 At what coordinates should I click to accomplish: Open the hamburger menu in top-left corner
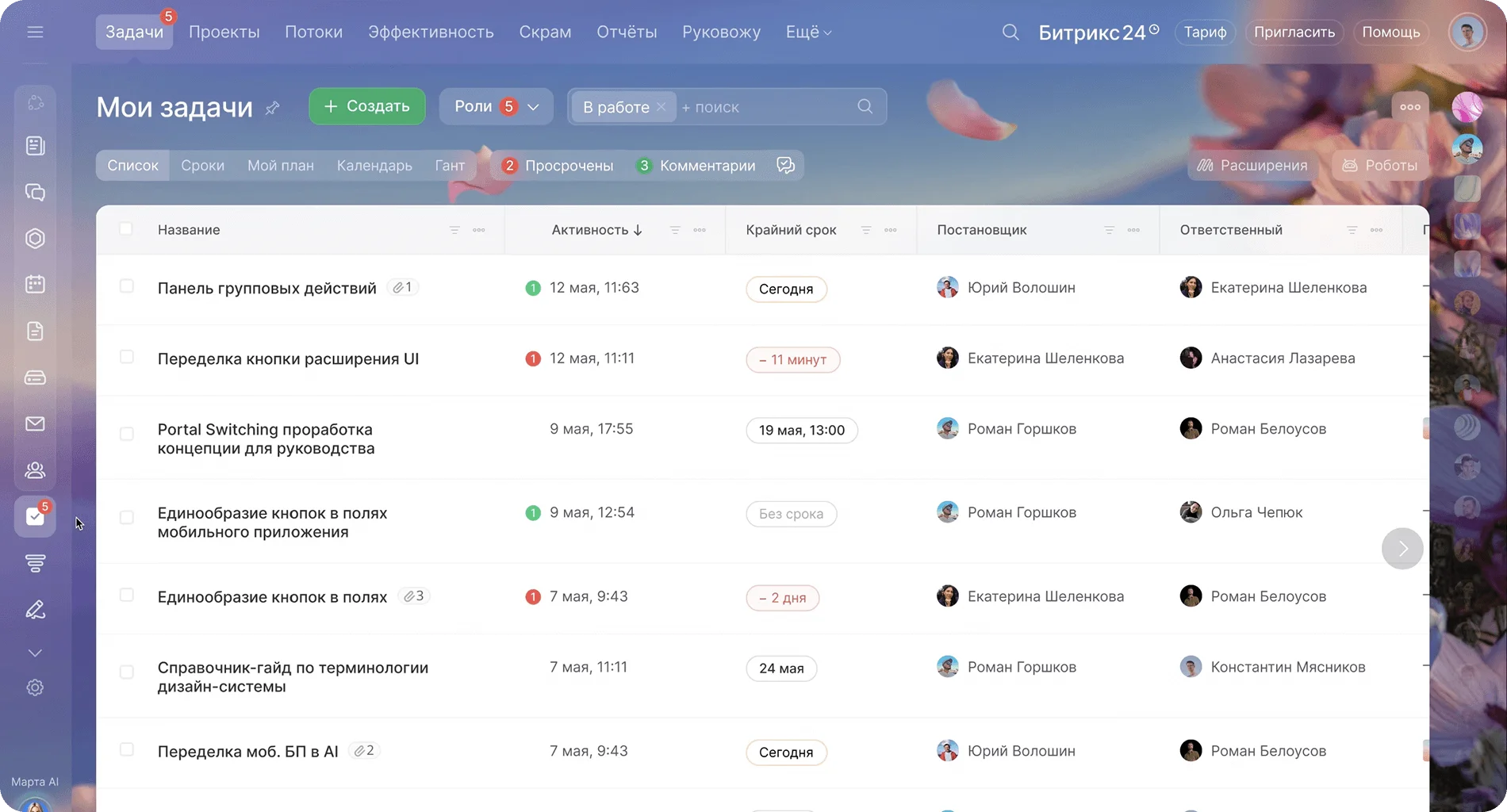(35, 33)
